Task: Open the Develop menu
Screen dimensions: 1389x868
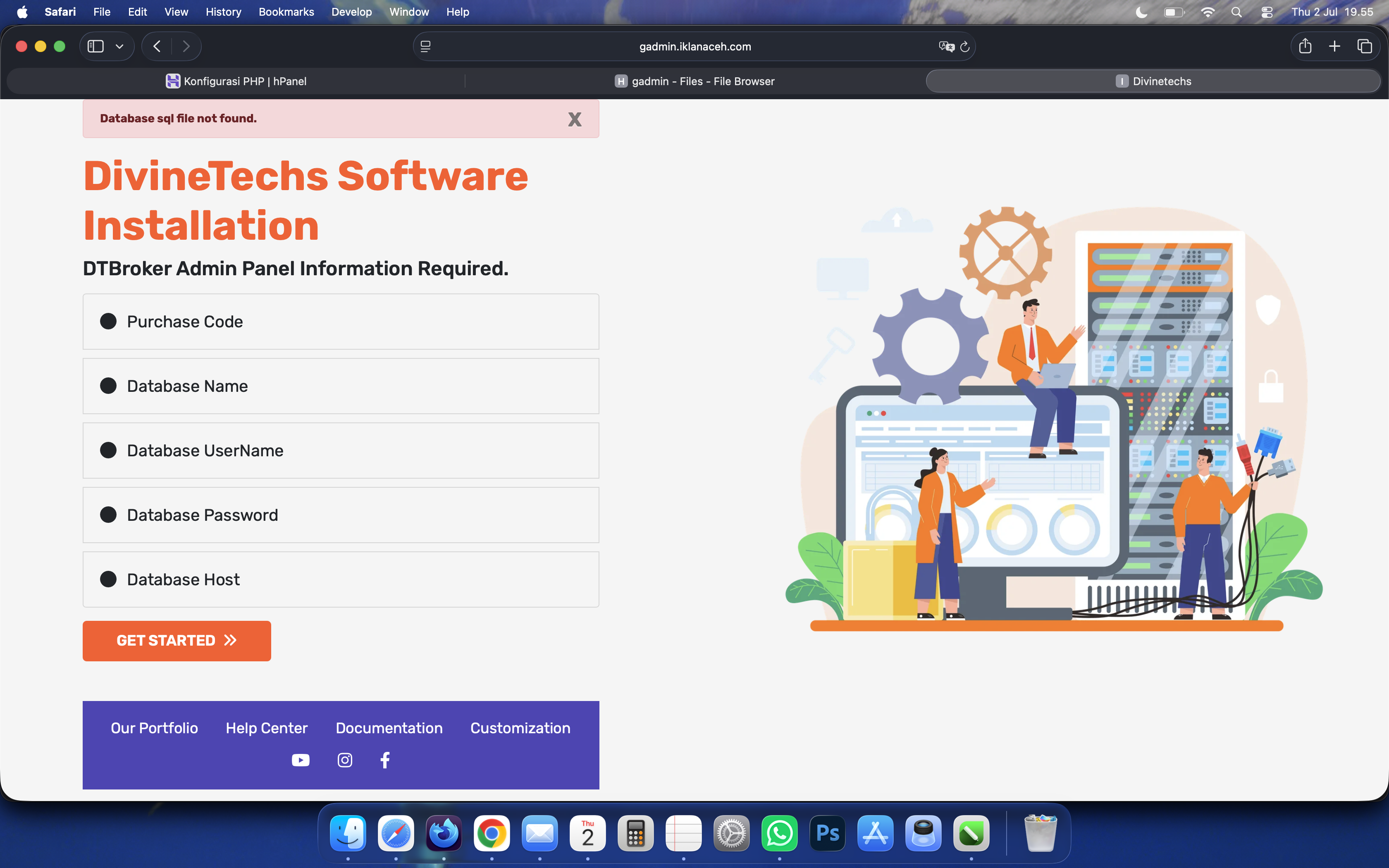Action: (x=352, y=12)
